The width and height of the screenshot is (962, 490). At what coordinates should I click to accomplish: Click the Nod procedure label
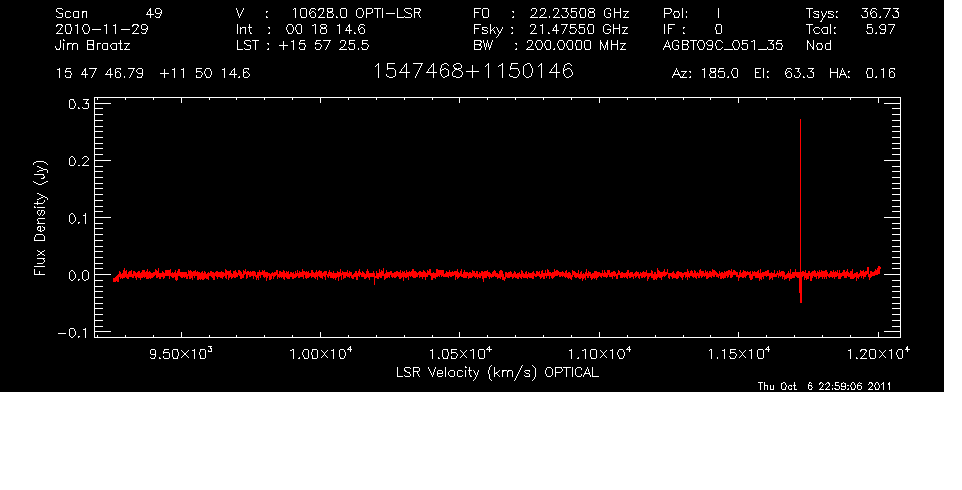coord(818,45)
